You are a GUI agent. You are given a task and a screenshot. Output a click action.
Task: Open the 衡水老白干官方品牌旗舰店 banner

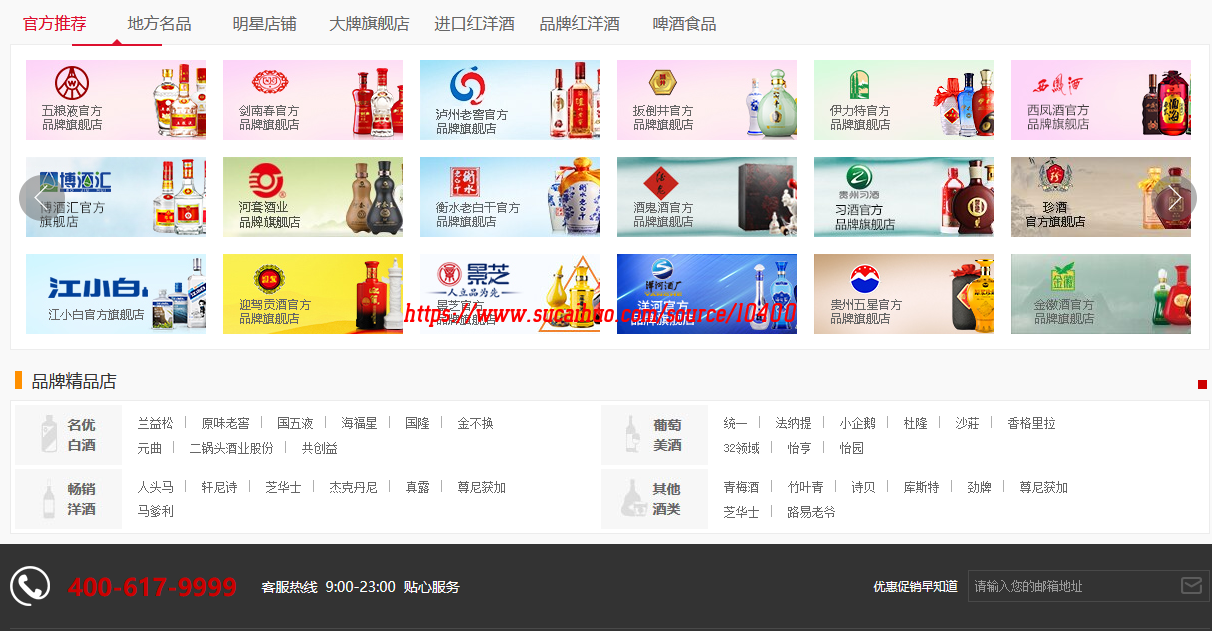click(510, 197)
